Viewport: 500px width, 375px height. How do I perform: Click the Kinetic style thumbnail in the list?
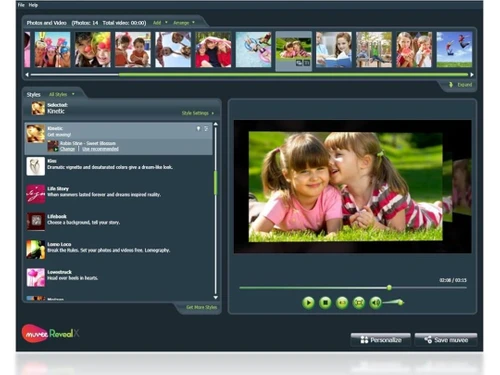tap(36, 133)
